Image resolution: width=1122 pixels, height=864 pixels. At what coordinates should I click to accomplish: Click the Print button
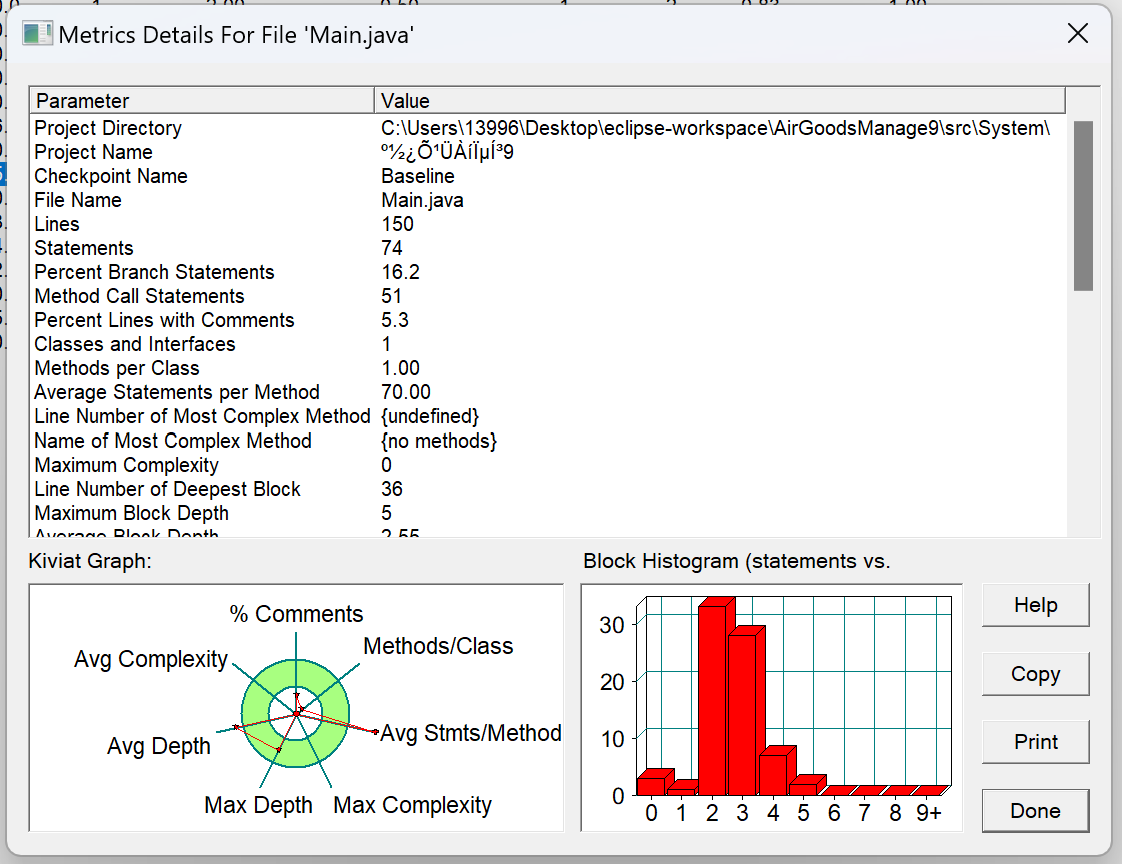coord(1035,742)
